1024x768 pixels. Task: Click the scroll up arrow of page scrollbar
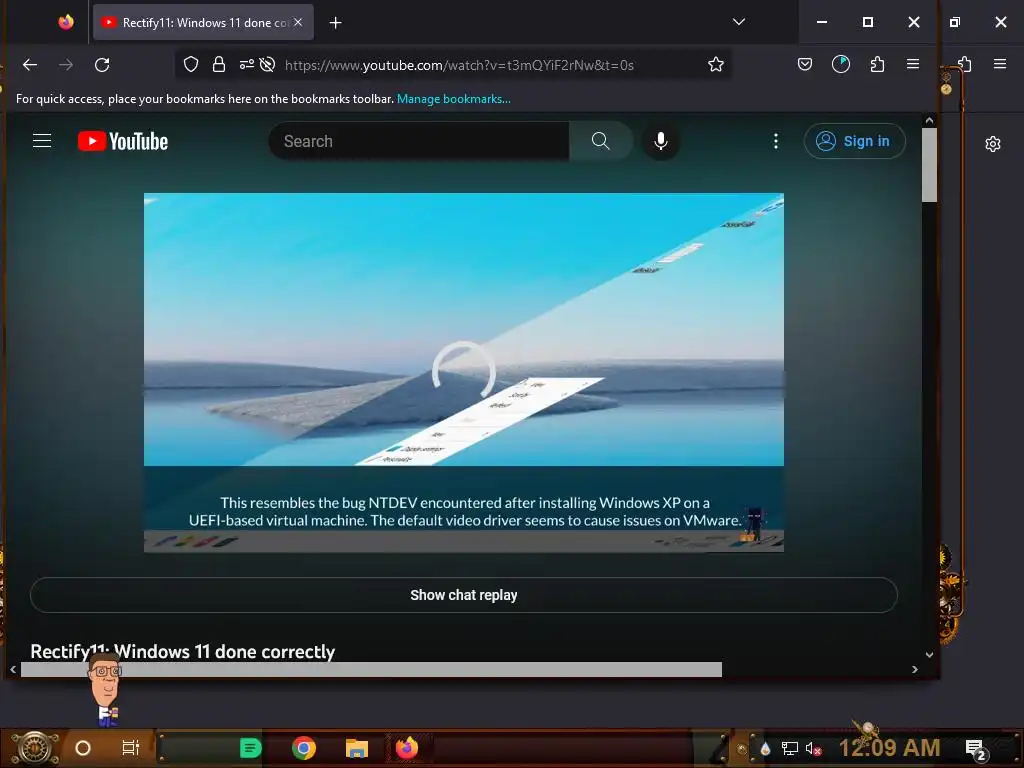click(929, 121)
